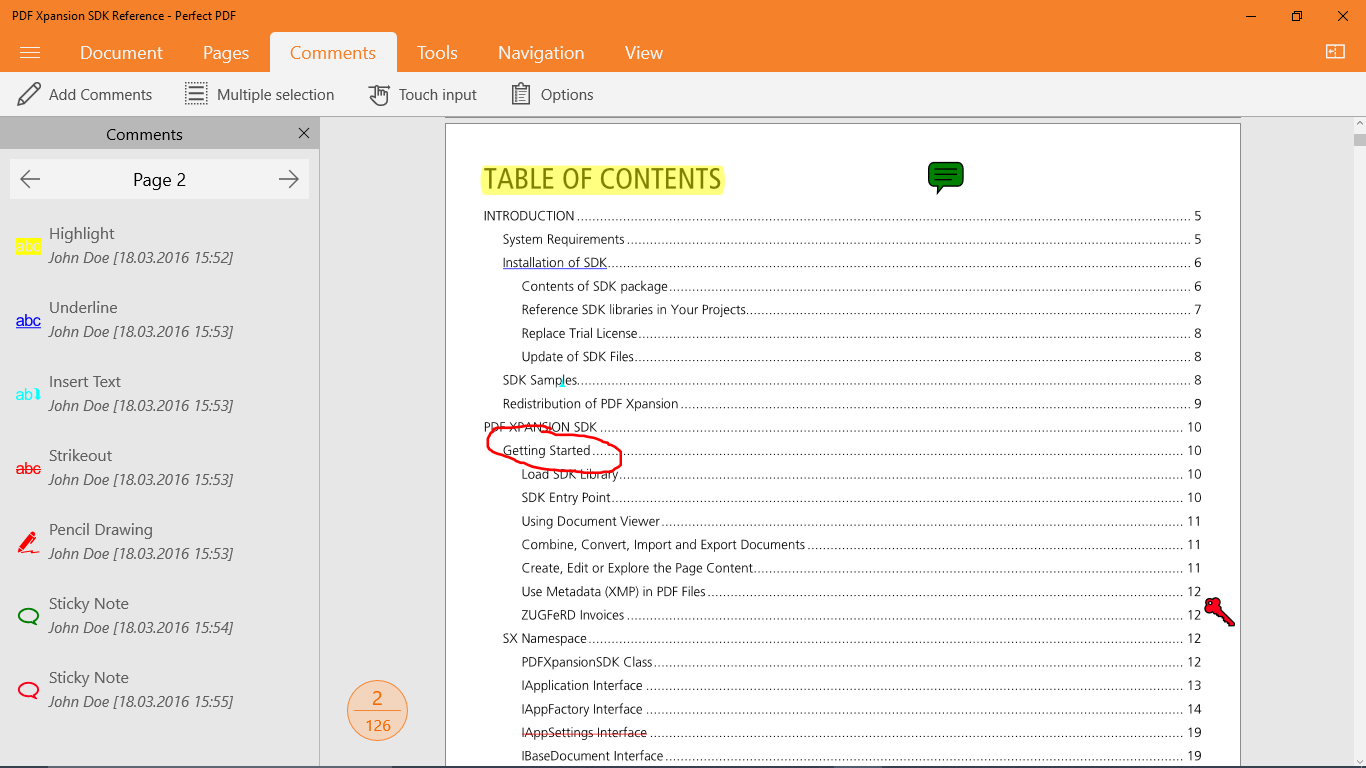Select the Highlight comment entry text
1366x768 pixels.
(141, 245)
